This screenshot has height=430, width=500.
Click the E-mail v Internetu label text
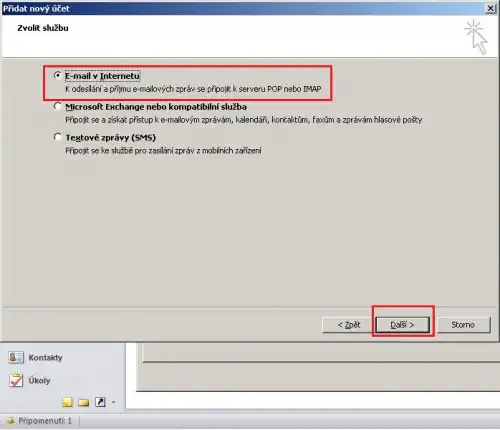[102, 76]
